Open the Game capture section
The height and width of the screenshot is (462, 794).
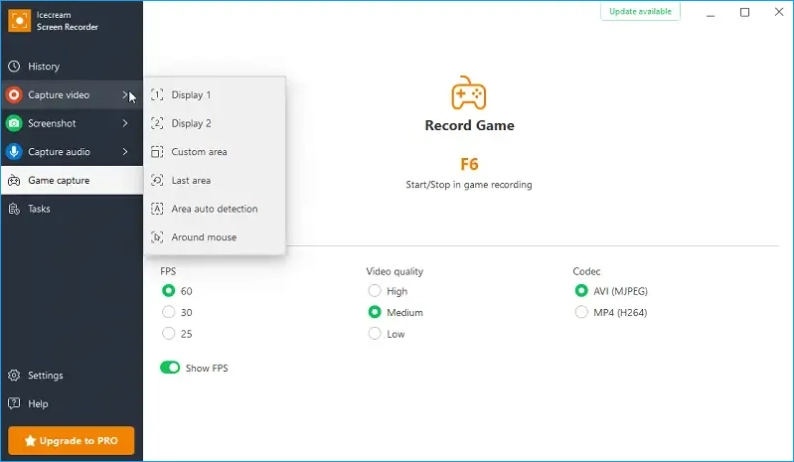[72, 180]
